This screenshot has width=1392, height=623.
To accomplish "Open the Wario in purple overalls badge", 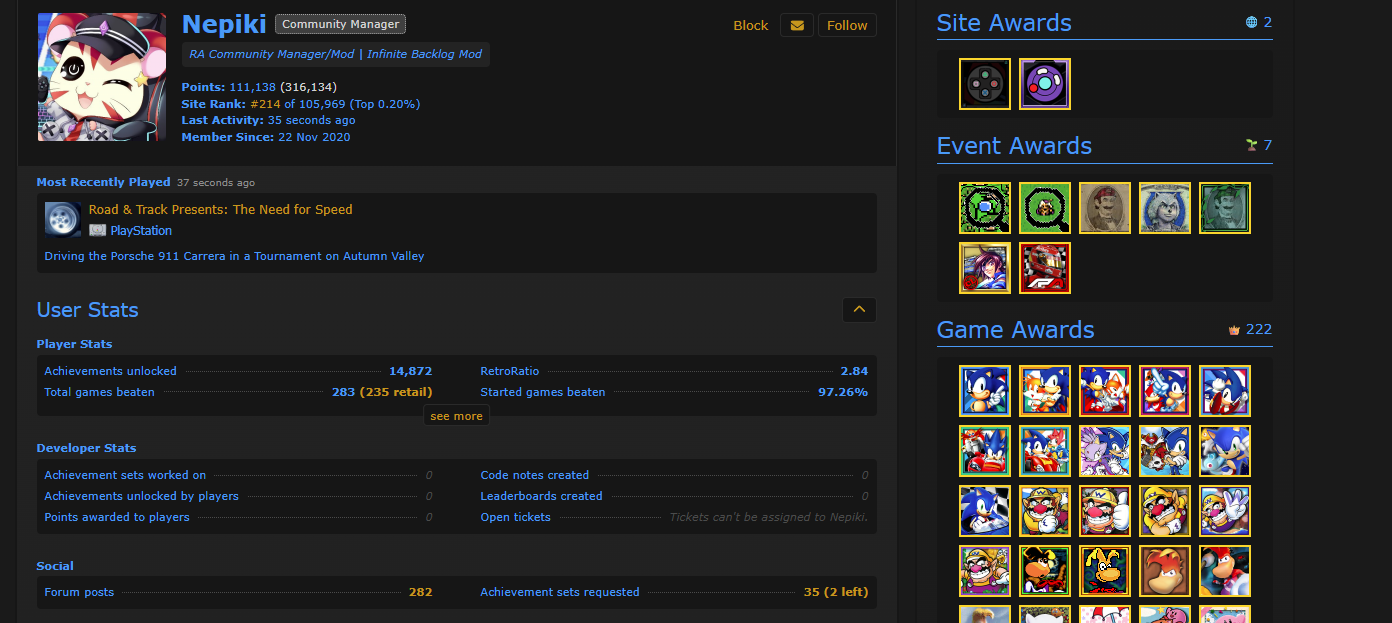I will pos(985,571).
